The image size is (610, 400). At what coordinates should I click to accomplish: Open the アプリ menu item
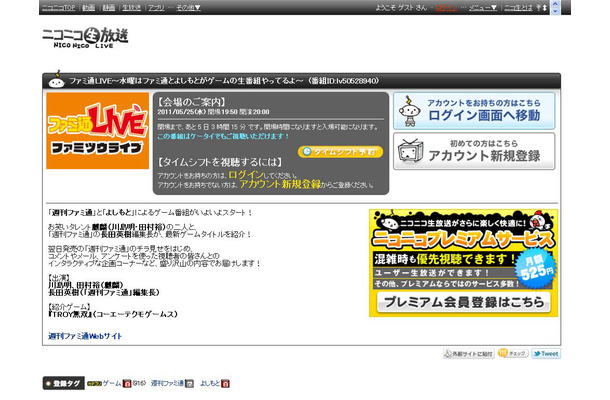pos(156,7)
